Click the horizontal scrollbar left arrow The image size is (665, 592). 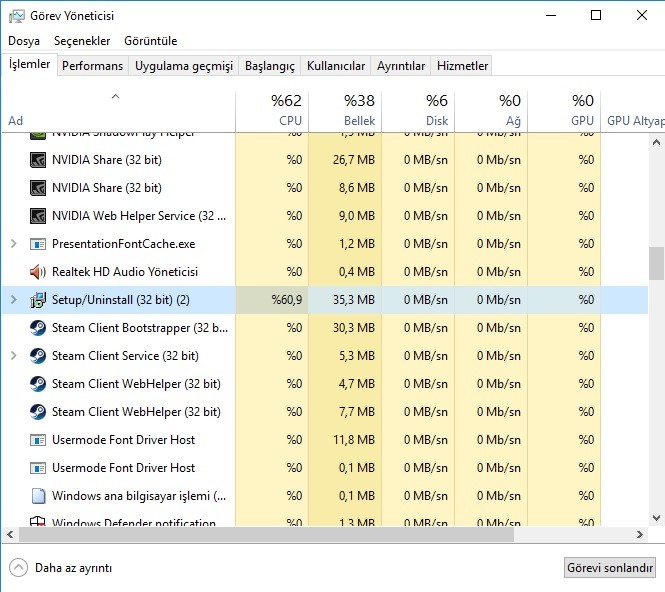click(x=10, y=535)
